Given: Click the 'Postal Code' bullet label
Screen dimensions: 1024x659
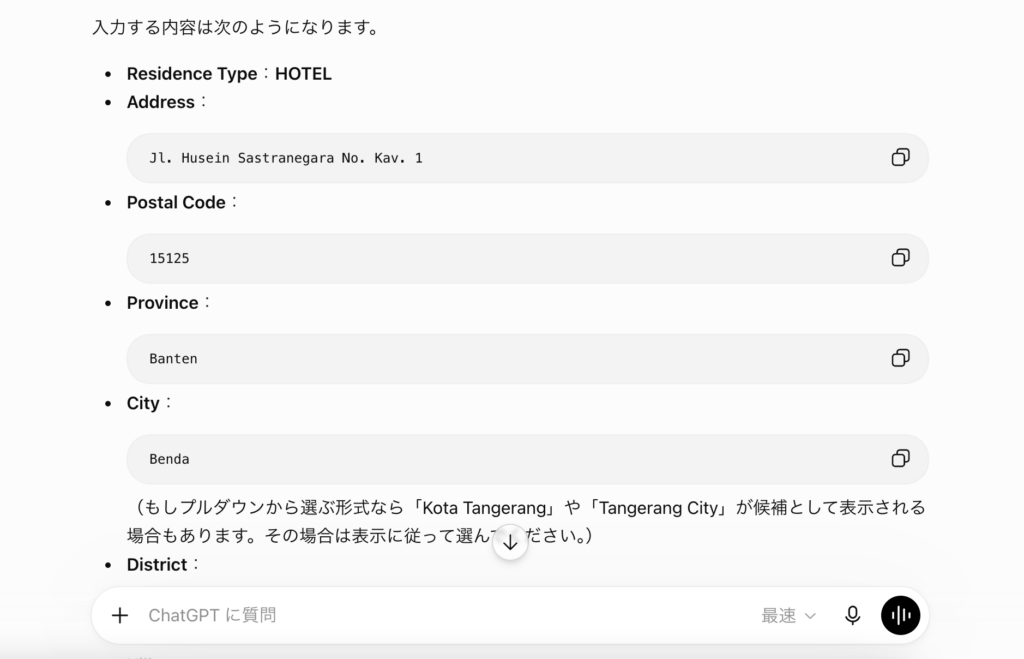Looking at the screenshot, I should 176,202.
